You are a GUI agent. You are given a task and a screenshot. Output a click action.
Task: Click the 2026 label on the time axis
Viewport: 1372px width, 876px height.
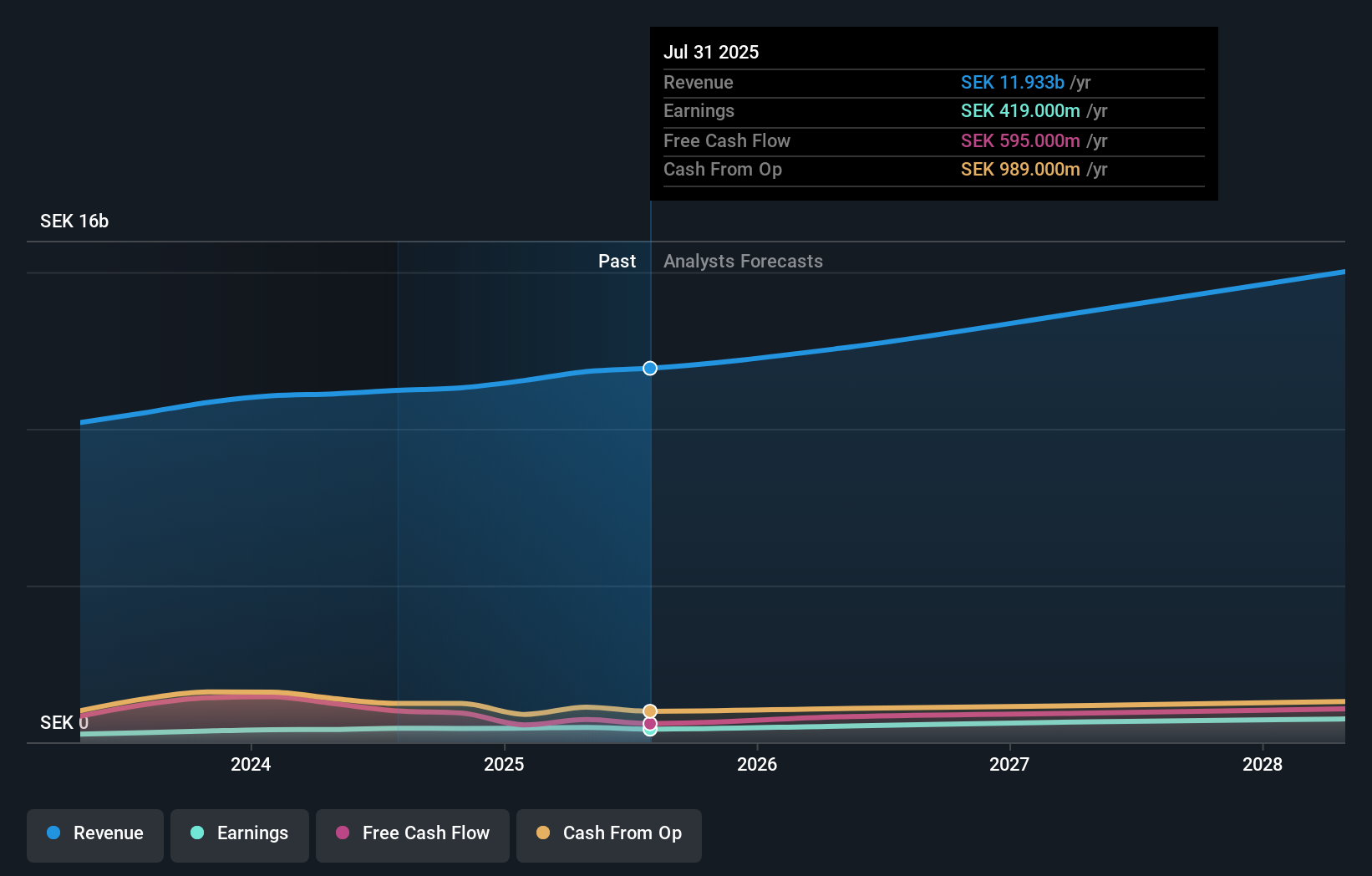click(756, 764)
